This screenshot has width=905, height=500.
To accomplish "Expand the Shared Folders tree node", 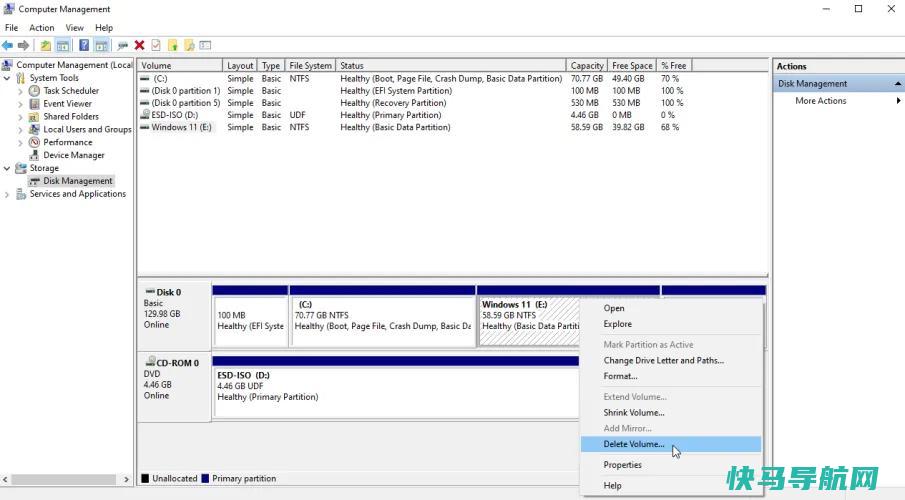I will pyautogui.click(x=20, y=117).
